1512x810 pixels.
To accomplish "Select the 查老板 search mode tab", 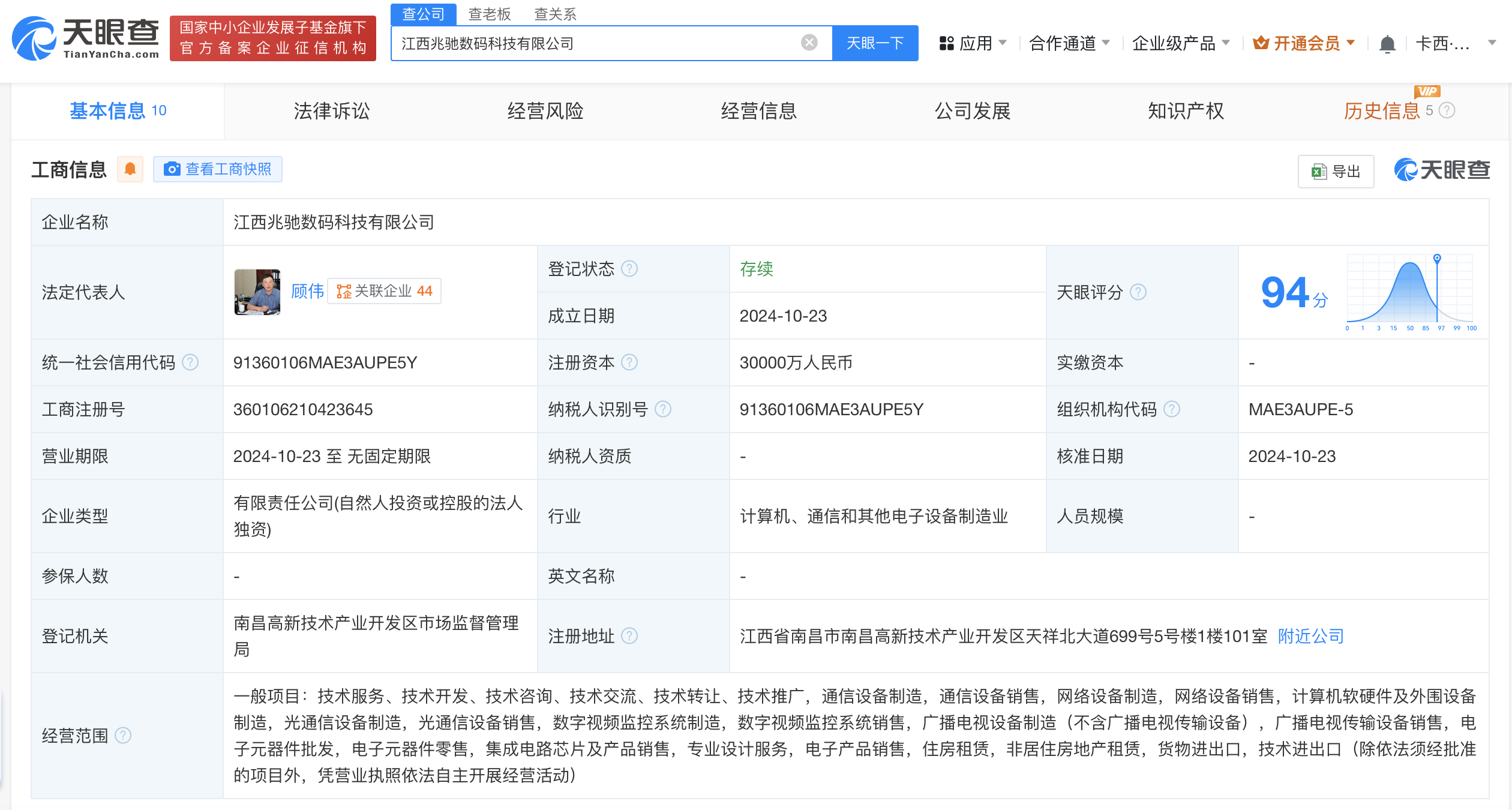I will tap(489, 14).
